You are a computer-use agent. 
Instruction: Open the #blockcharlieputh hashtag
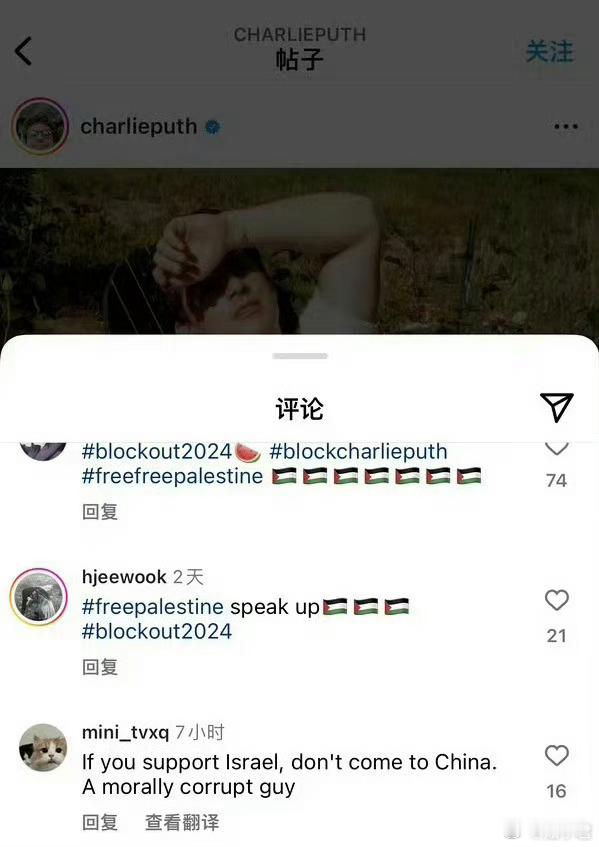(x=358, y=452)
